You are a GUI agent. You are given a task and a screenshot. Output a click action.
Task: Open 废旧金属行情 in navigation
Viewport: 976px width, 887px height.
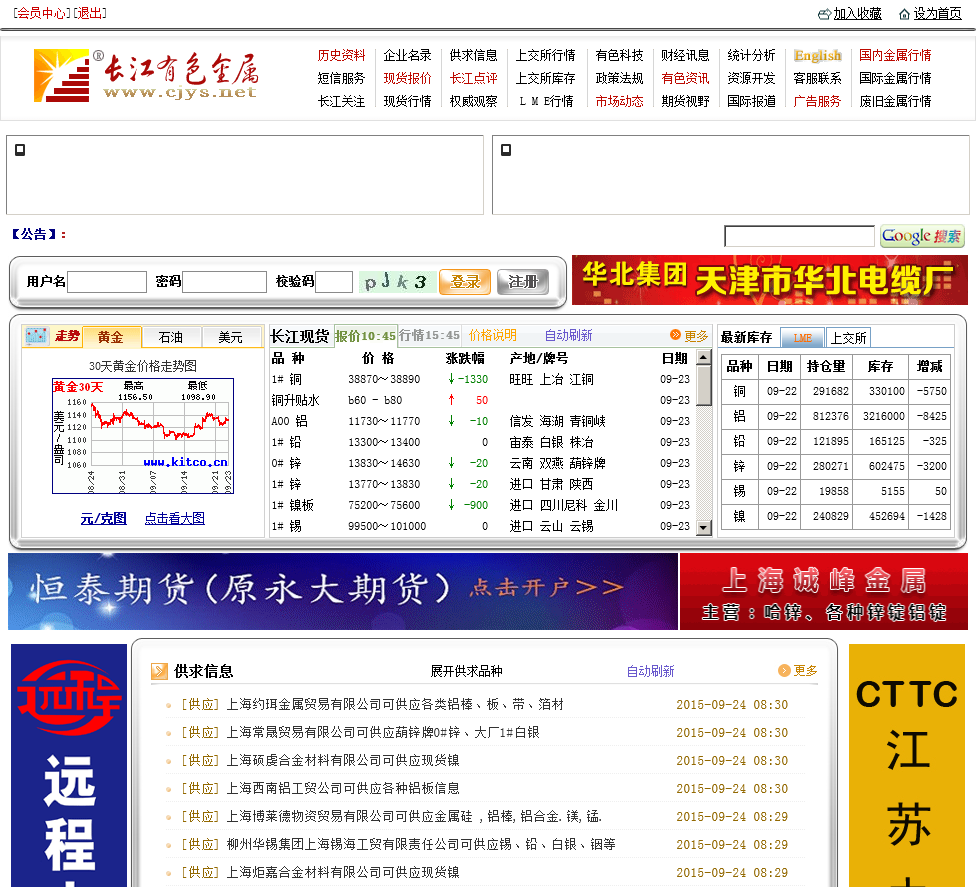click(x=895, y=101)
